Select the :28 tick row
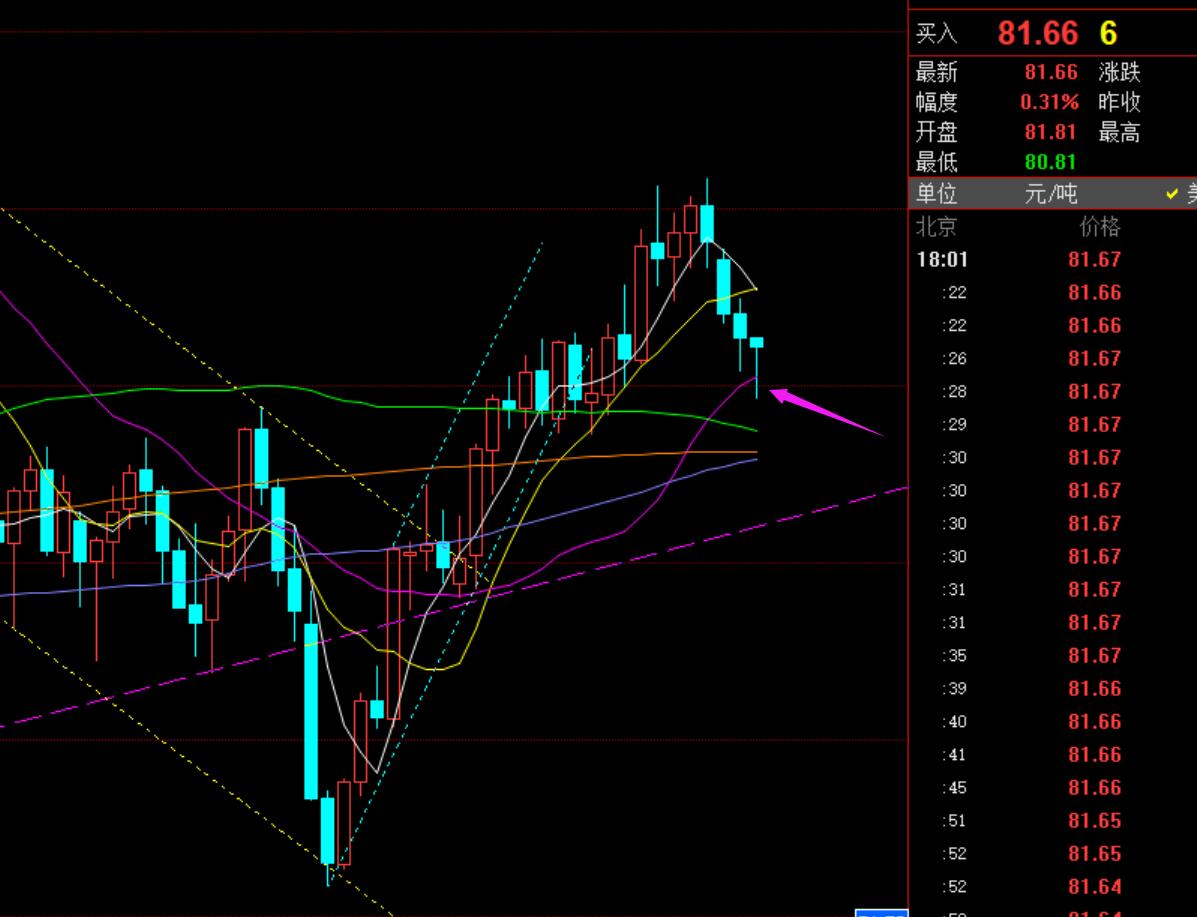 tap(1053, 392)
